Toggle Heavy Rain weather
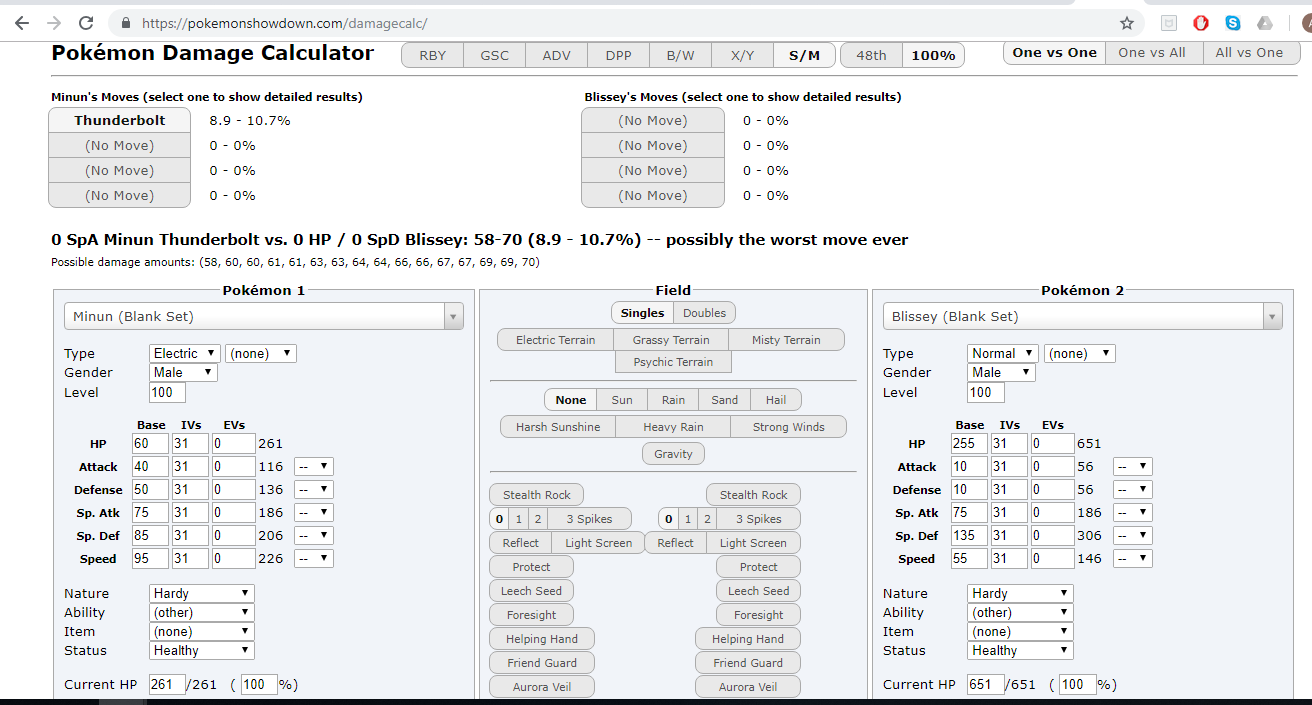Image resolution: width=1312 pixels, height=705 pixels. pos(673,427)
